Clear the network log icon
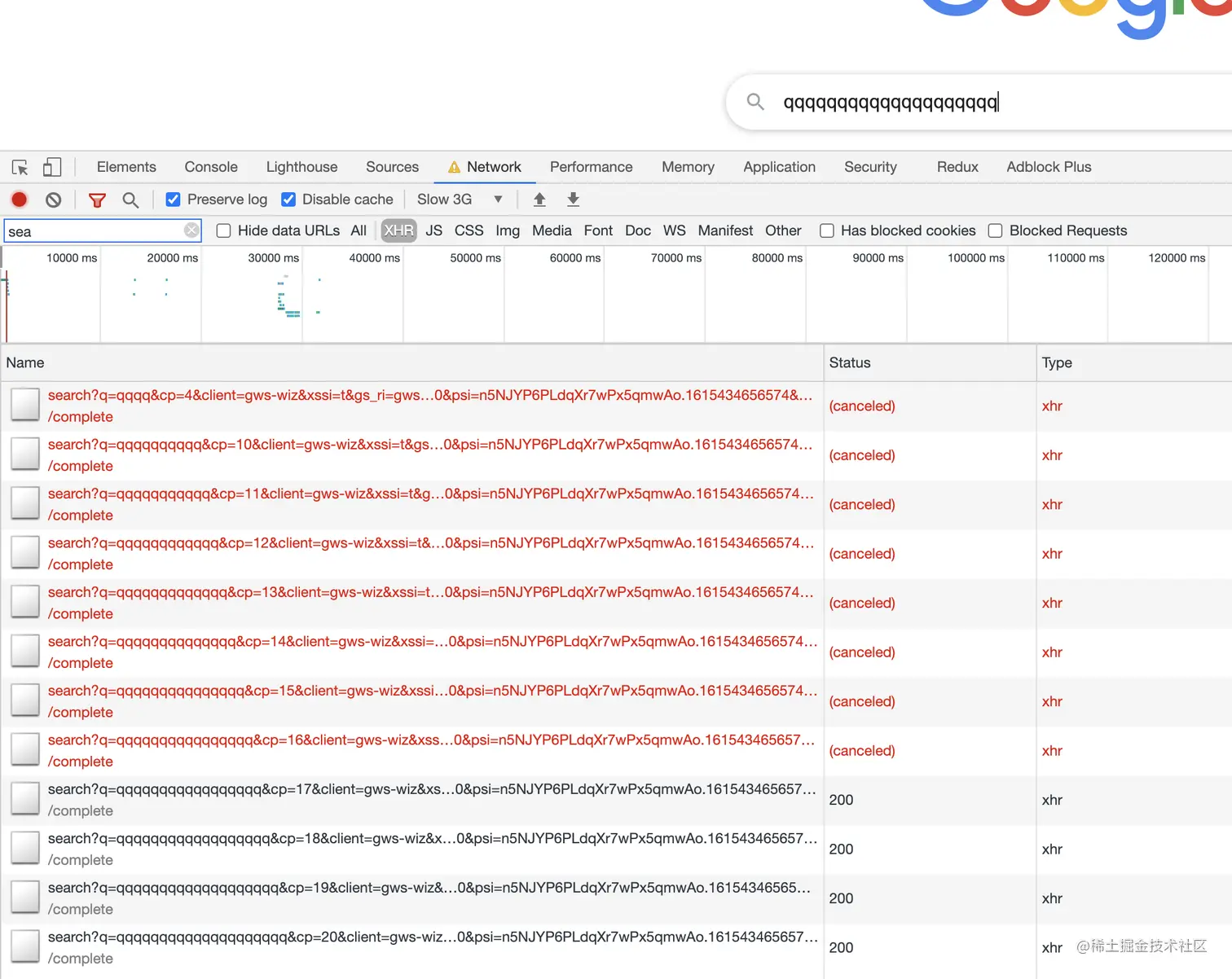Image resolution: width=1232 pixels, height=979 pixels. tap(54, 200)
